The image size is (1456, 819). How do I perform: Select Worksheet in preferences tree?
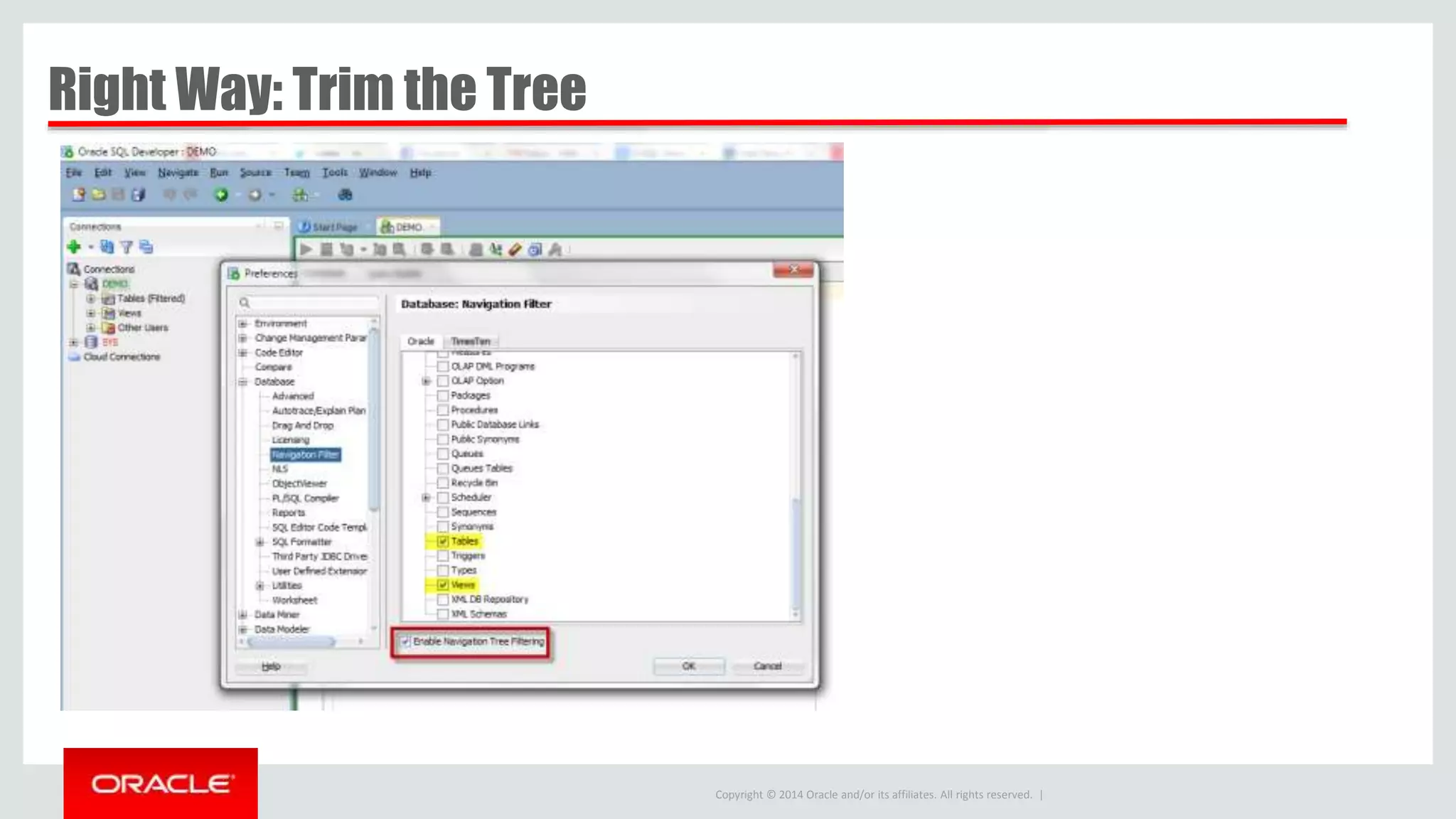[x=294, y=600]
